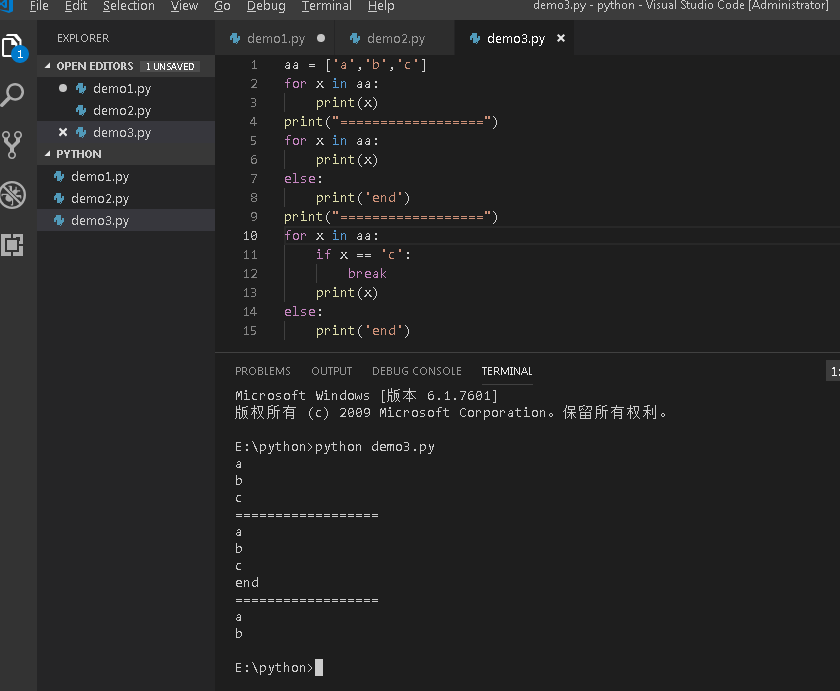
Task: Open the Extensions icon
Action: 14,246
